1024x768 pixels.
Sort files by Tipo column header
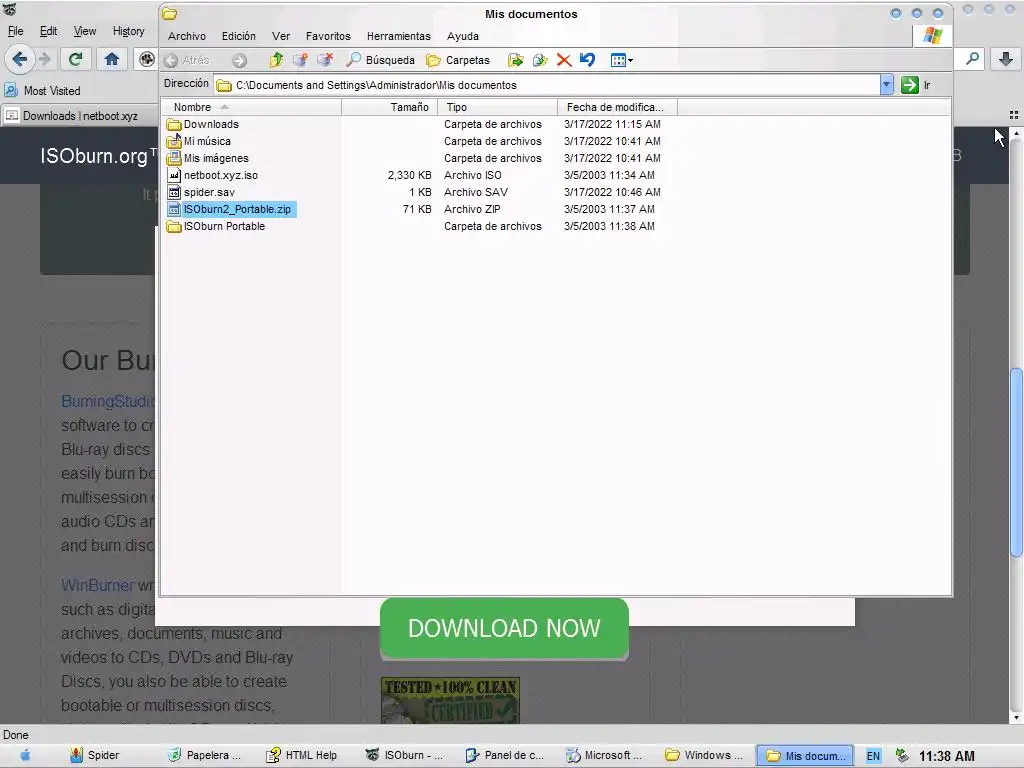tap(498, 107)
